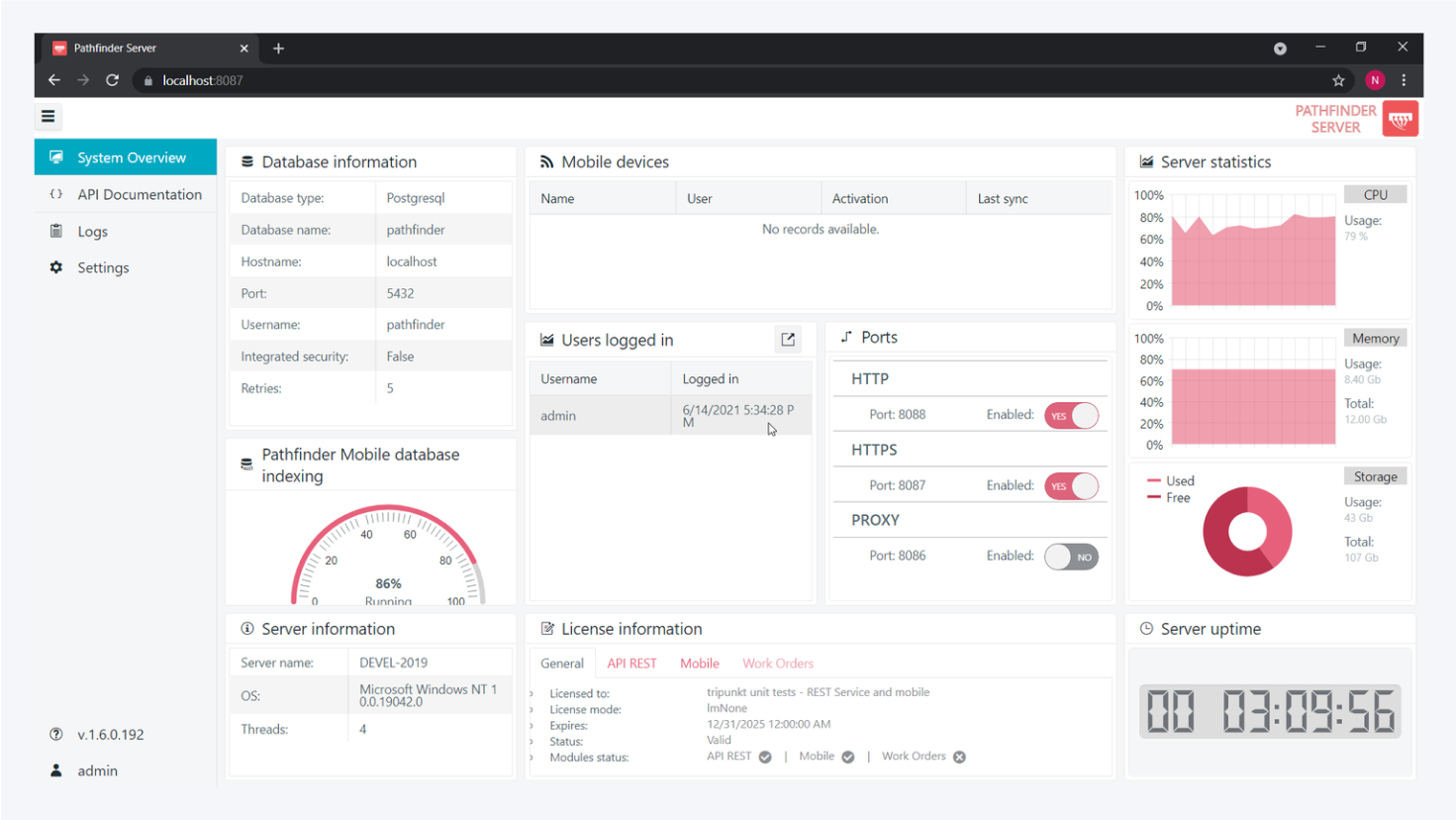The image size is (1456, 820).
Task: Click the Server uptime clock icon
Action: pos(1146,629)
